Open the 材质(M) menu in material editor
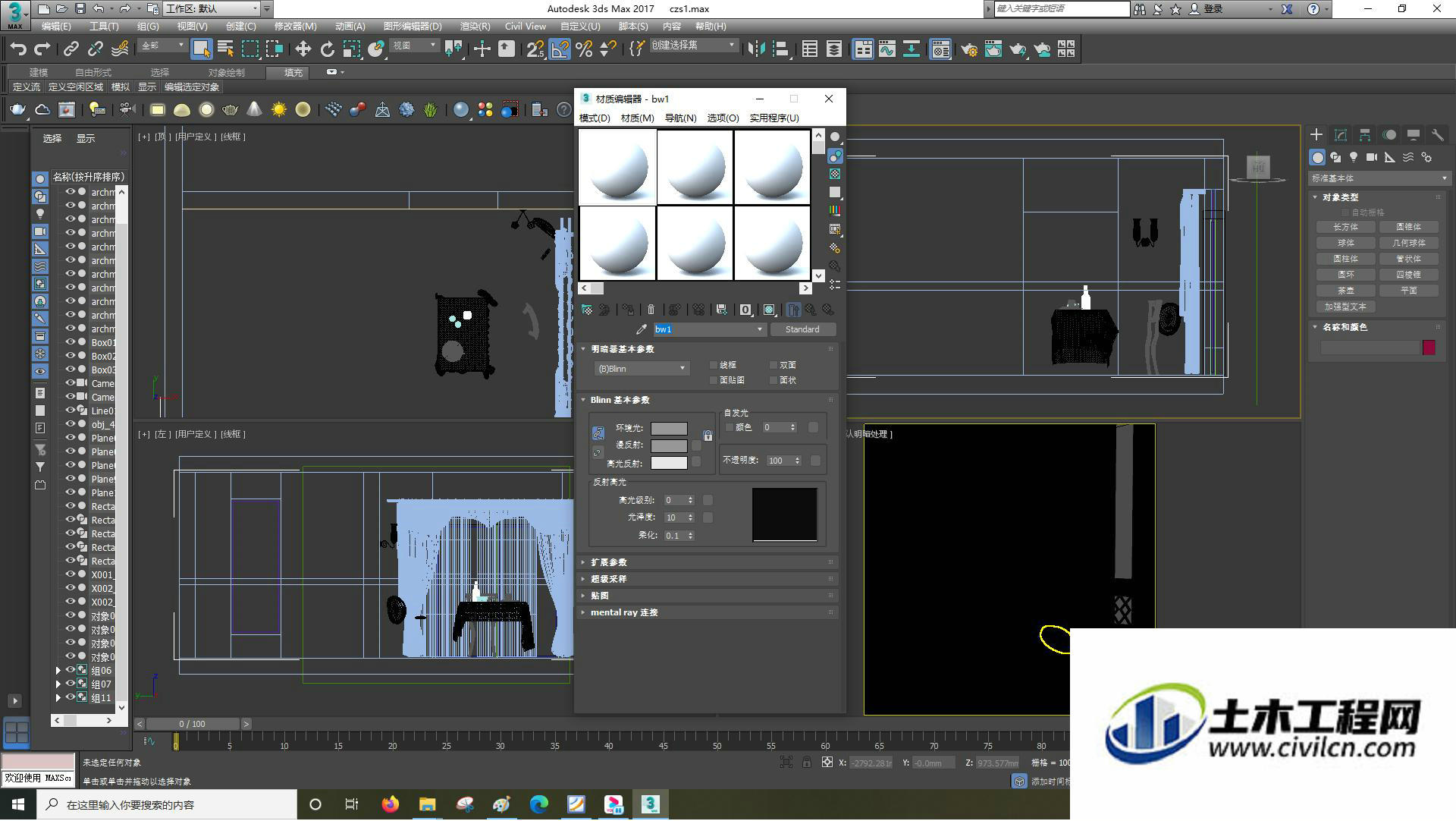1456x821 pixels. click(x=637, y=118)
